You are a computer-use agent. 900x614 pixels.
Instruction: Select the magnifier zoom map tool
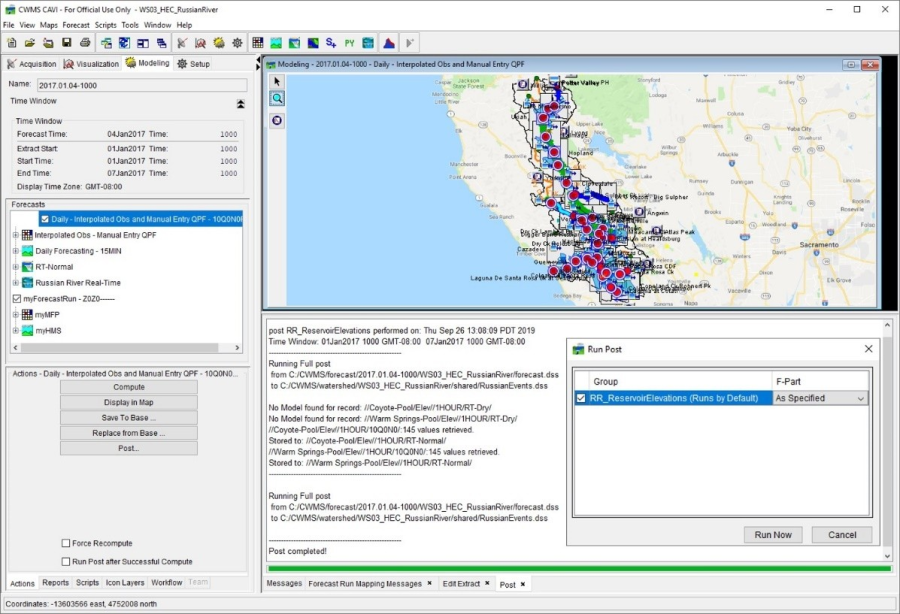coord(277,99)
